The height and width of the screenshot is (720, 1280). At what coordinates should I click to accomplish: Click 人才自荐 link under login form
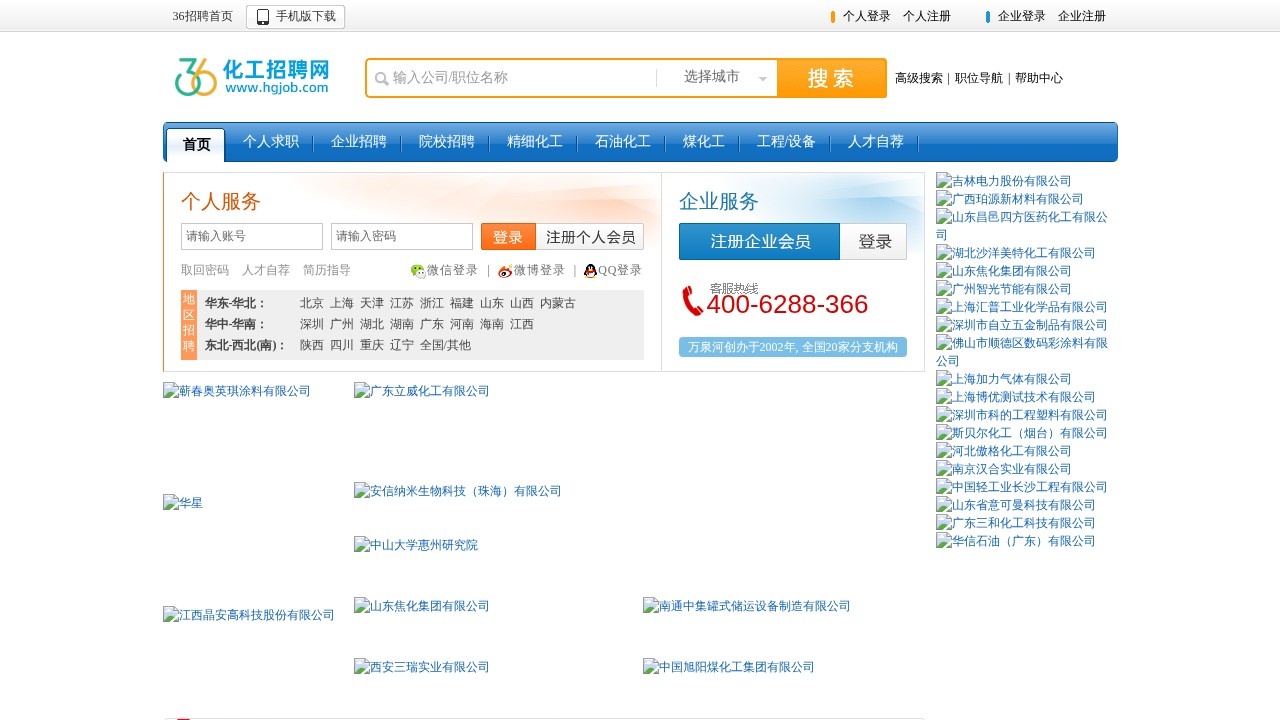(266, 270)
